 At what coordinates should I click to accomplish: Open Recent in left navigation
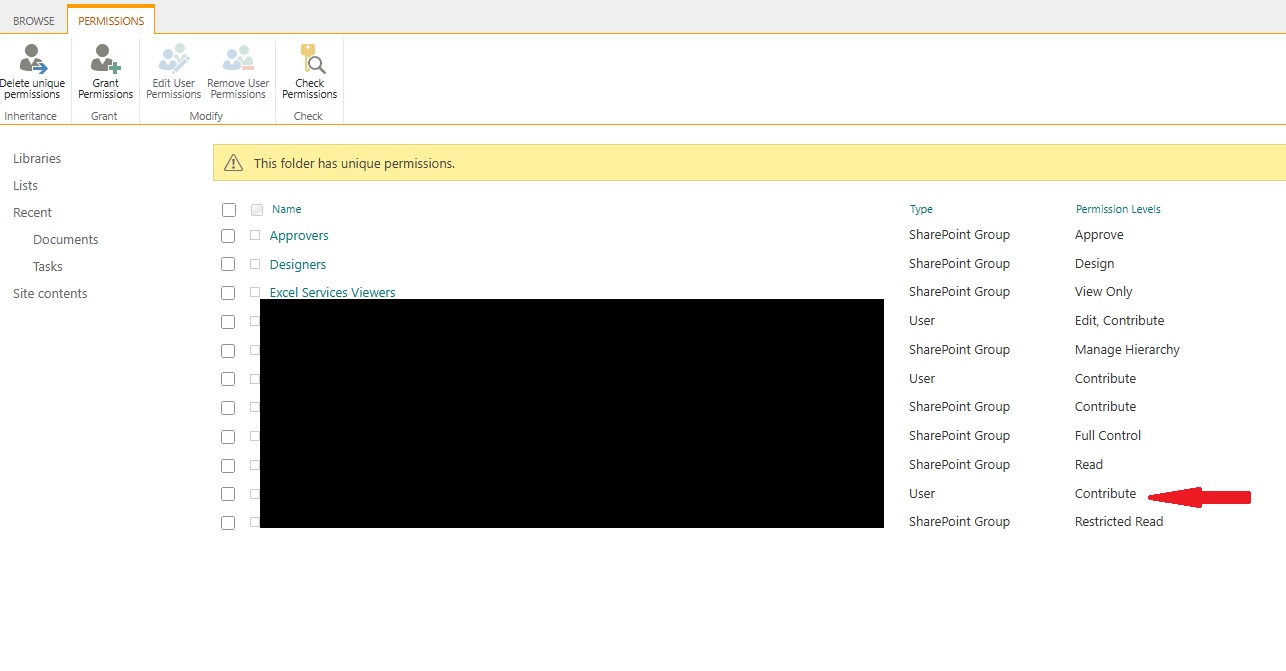[x=32, y=212]
